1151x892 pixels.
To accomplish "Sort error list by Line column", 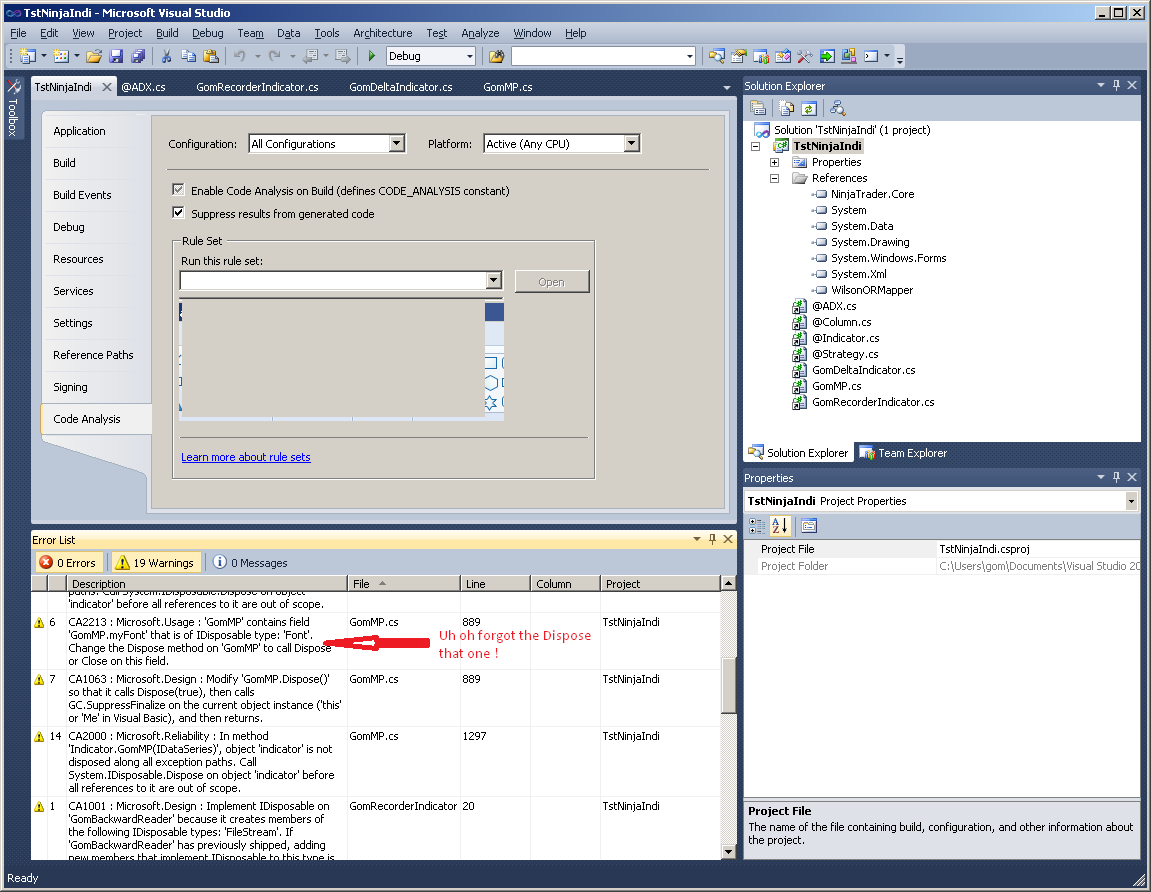I will (495, 584).
